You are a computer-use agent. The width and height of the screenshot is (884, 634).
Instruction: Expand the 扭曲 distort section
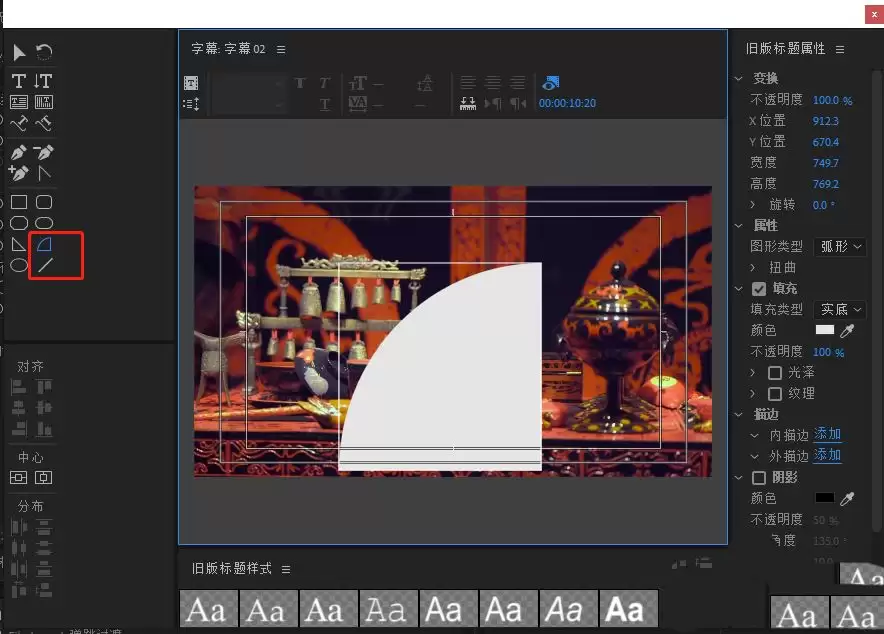pos(753,267)
